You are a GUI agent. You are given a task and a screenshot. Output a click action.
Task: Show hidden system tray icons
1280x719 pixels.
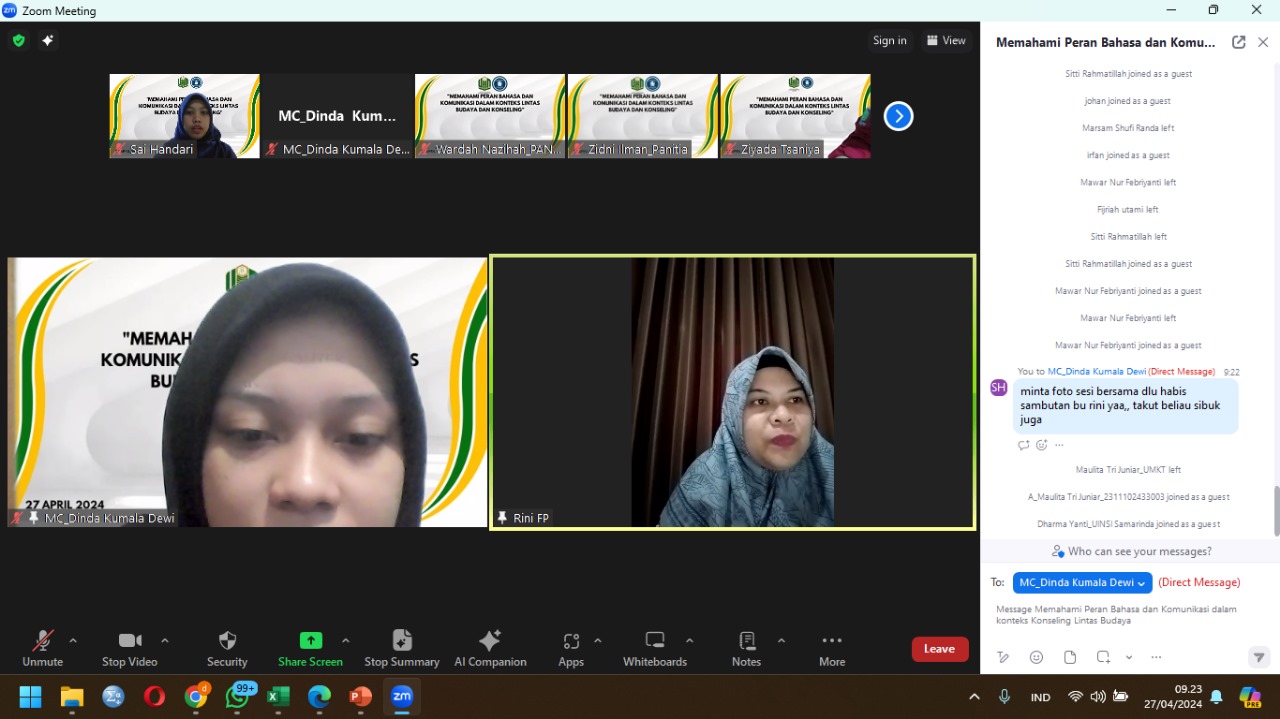(974, 696)
